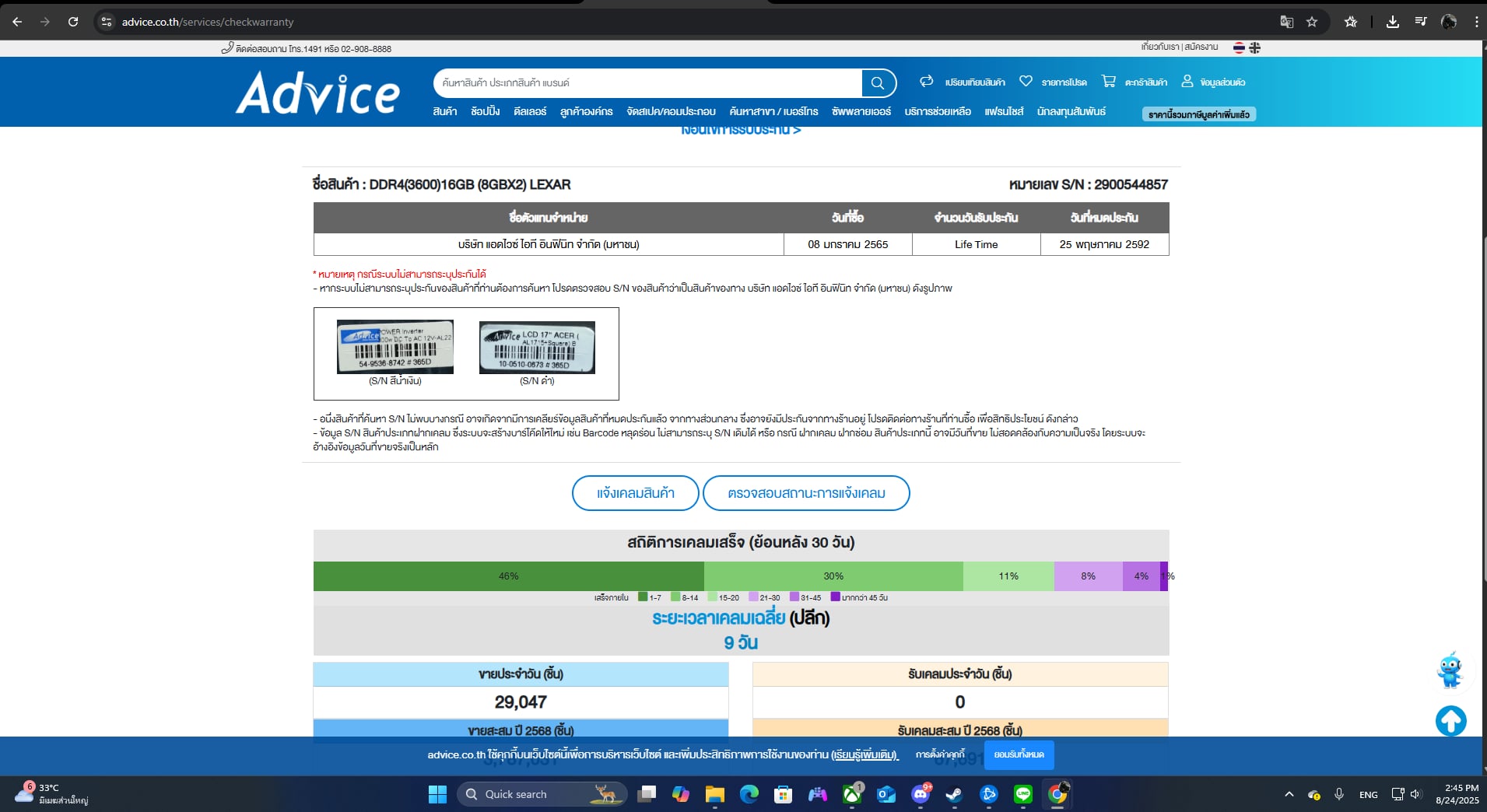Expand the บริการช่วยเหลือ help services menu

point(937,112)
